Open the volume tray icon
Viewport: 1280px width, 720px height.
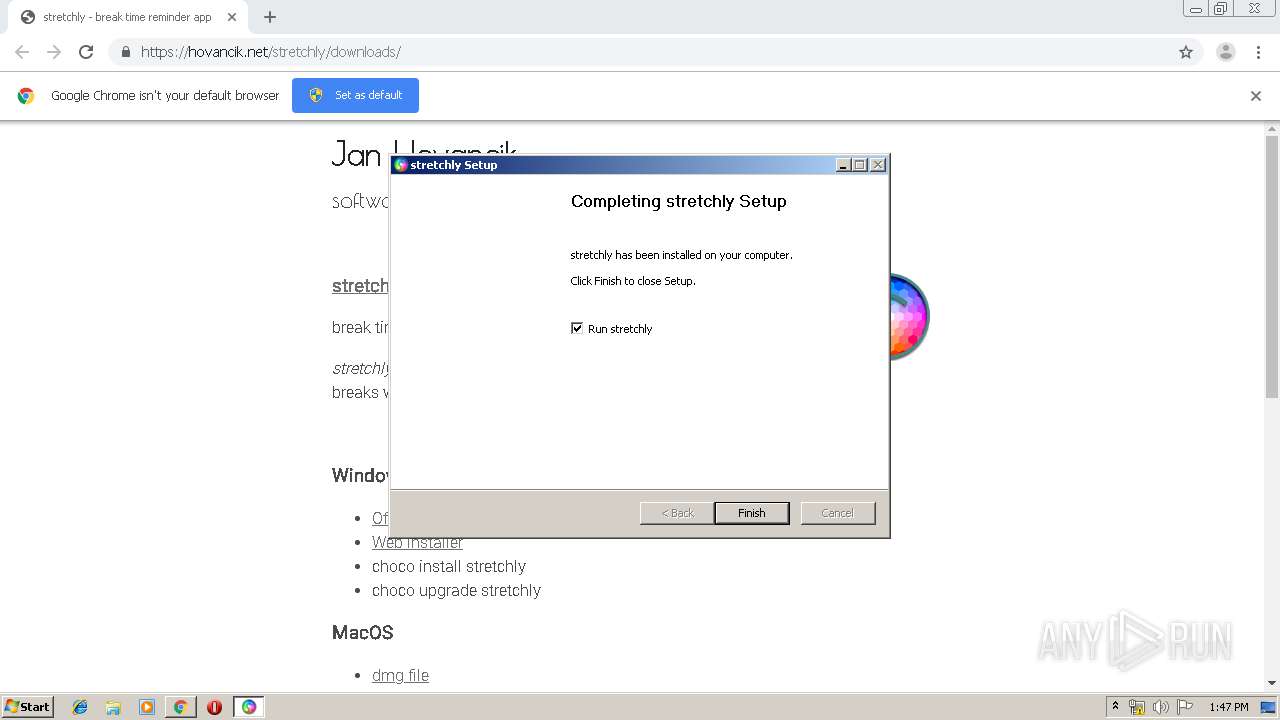click(1161, 707)
